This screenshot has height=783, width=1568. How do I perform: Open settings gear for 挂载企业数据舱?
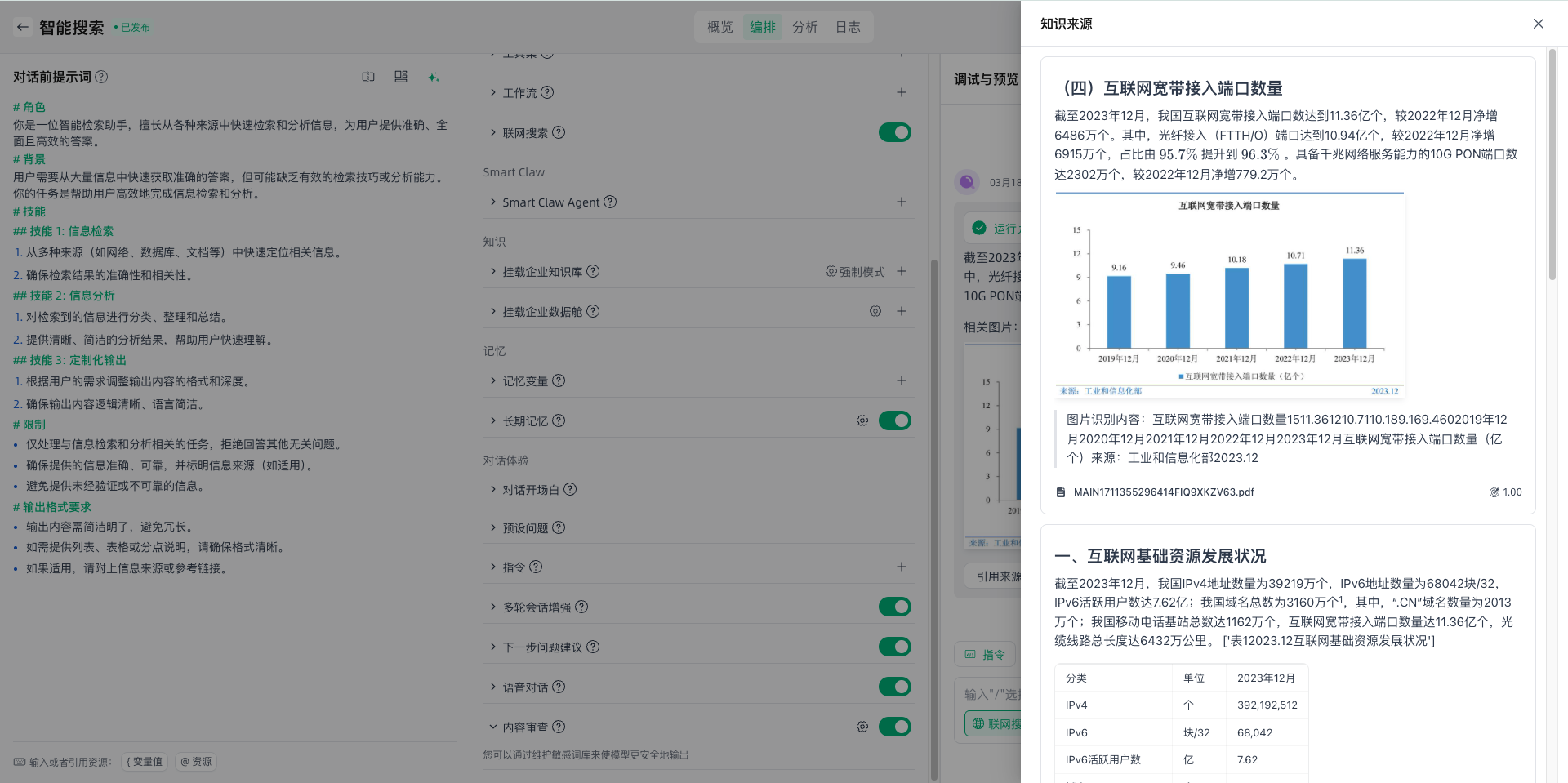(x=875, y=311)
